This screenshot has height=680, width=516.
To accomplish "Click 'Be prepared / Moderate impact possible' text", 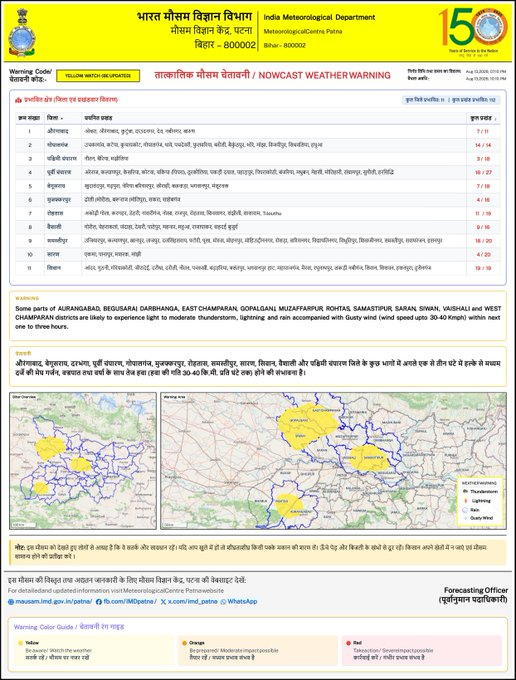I will [x=234, y=651].
